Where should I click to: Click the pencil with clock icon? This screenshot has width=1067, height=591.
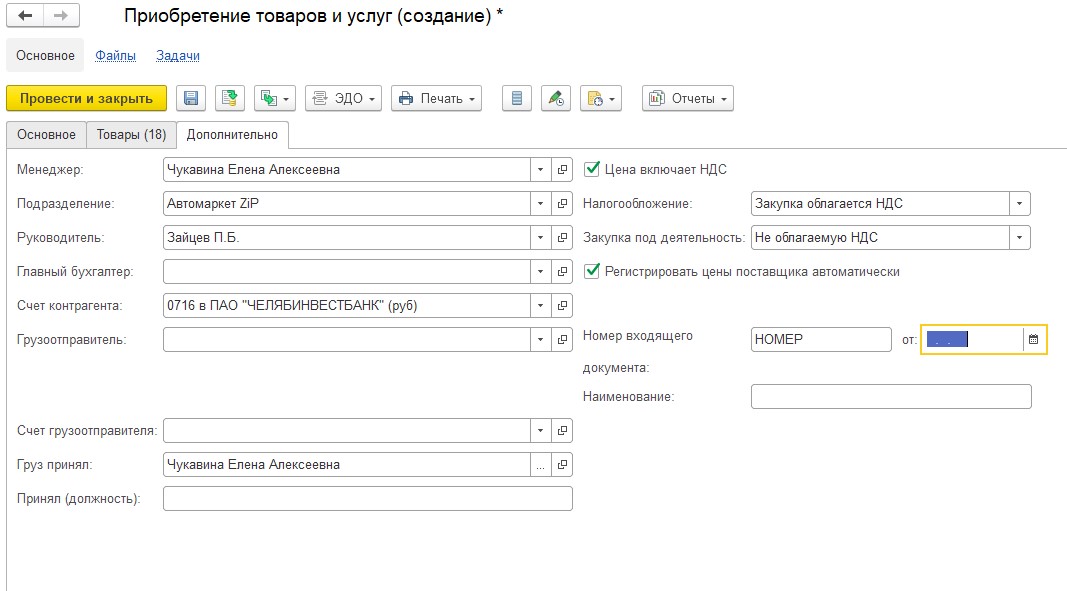click(555, 98)
